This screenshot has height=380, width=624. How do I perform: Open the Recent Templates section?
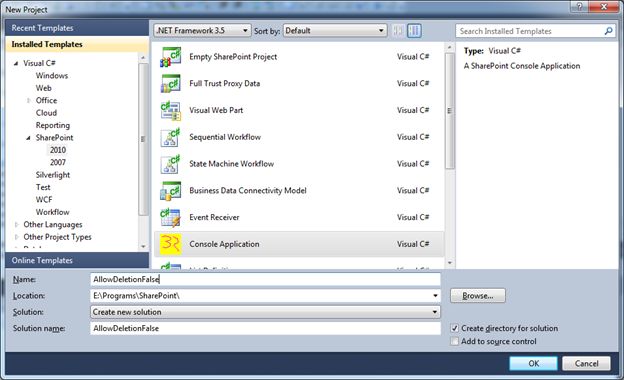click(x=77, y=28)
